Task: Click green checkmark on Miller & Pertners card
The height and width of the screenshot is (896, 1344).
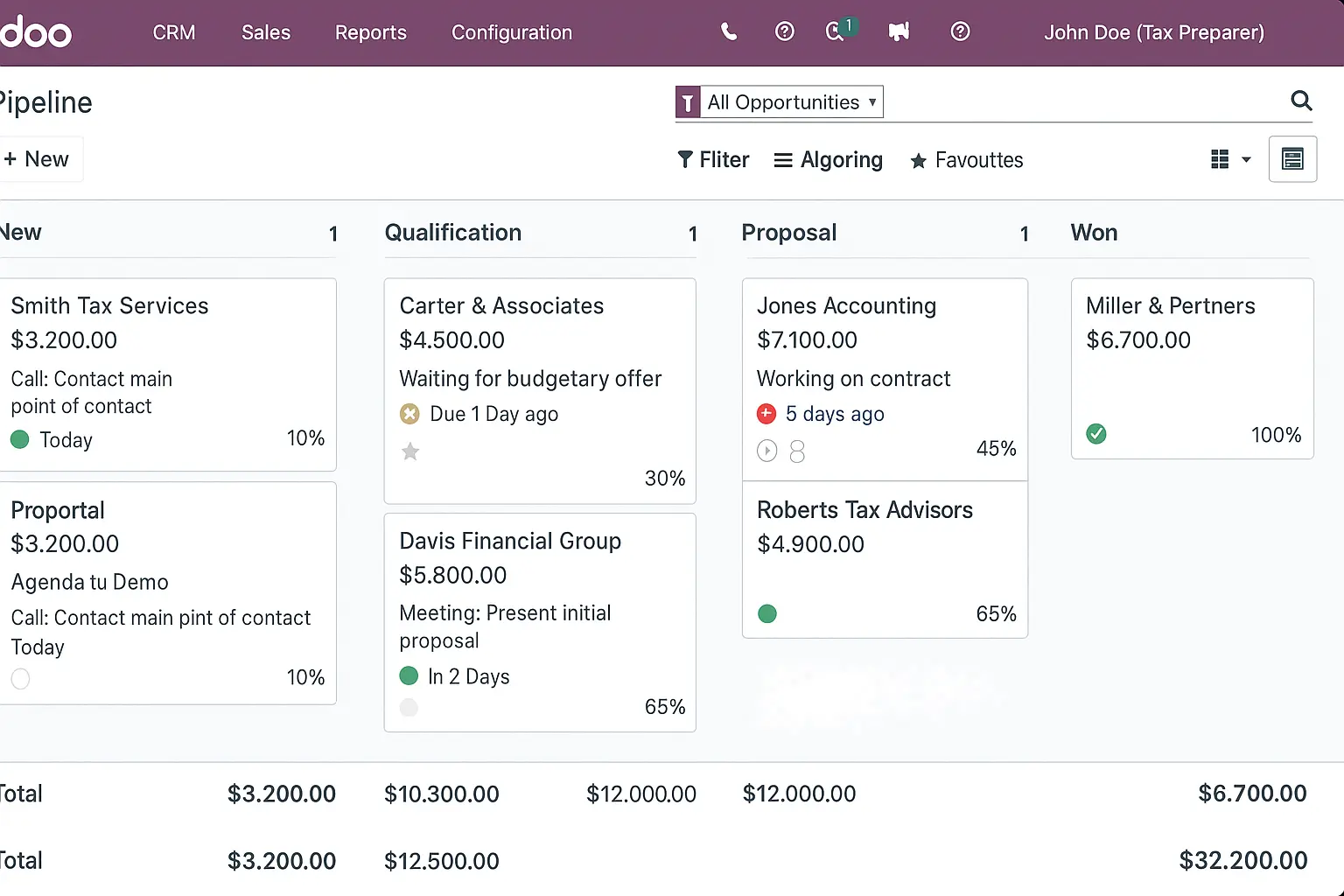Action: (1095, 434)
